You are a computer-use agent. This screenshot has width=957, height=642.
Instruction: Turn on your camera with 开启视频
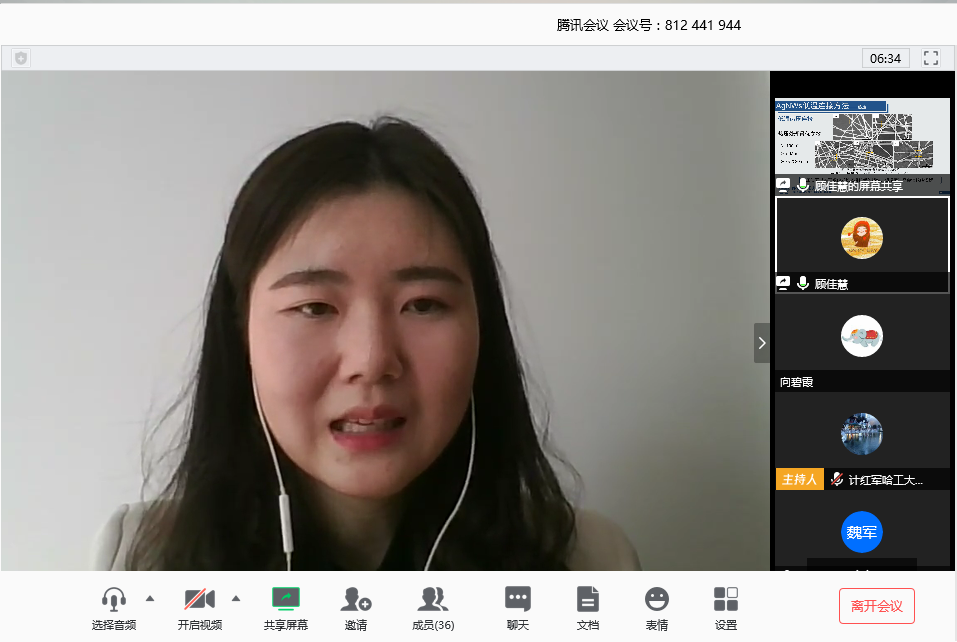coord(199,598)
